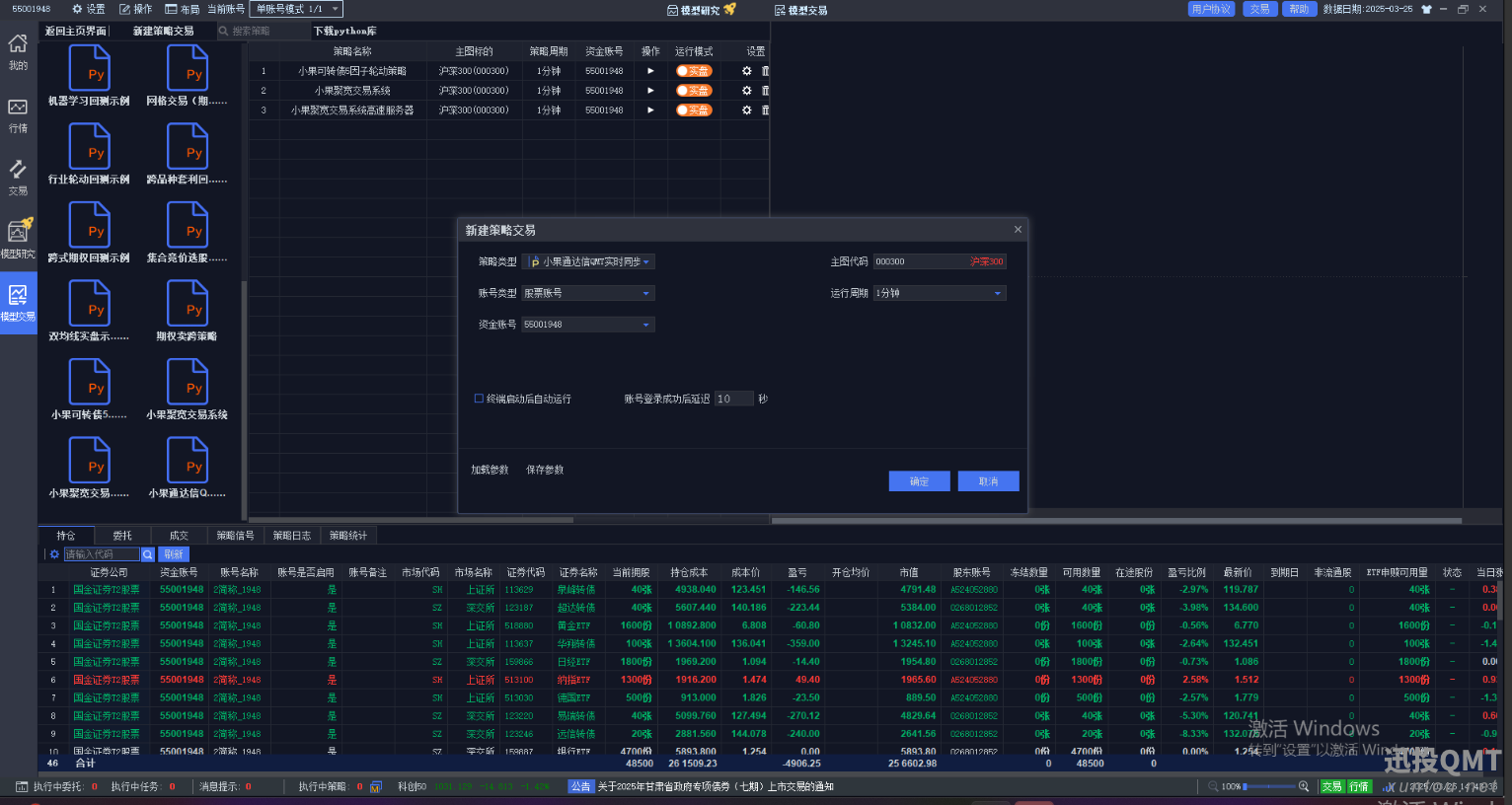
Task: Click the 刷新 refresh button
Action: click(174, 554)
